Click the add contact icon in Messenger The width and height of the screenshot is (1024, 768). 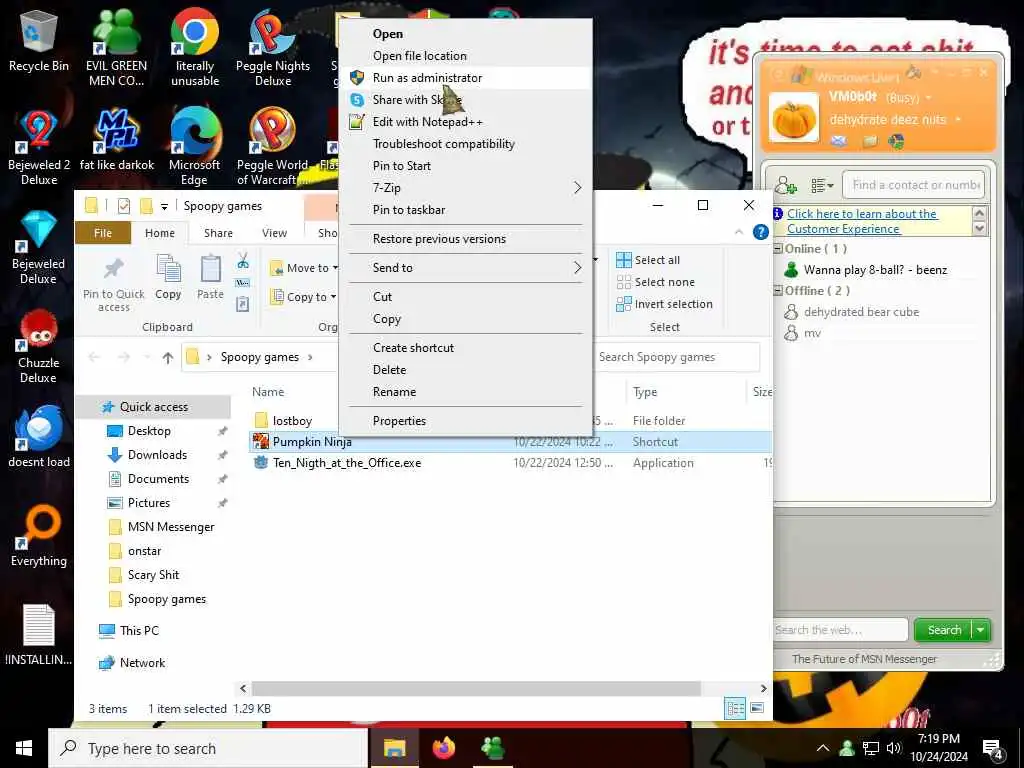click(x=786, y=185)
